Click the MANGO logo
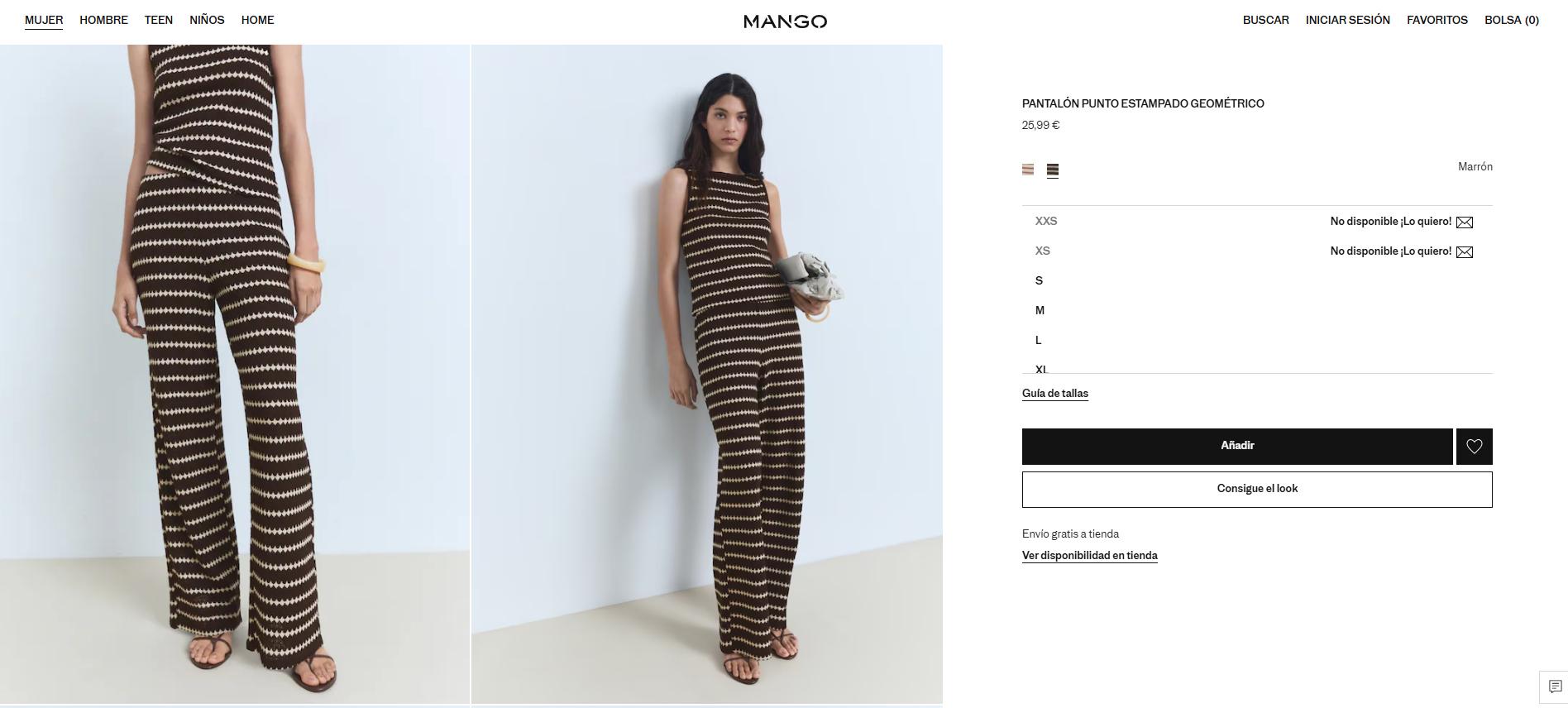Image resolution: width=1568 pixels, height=708 pixels. pos(785,22)
